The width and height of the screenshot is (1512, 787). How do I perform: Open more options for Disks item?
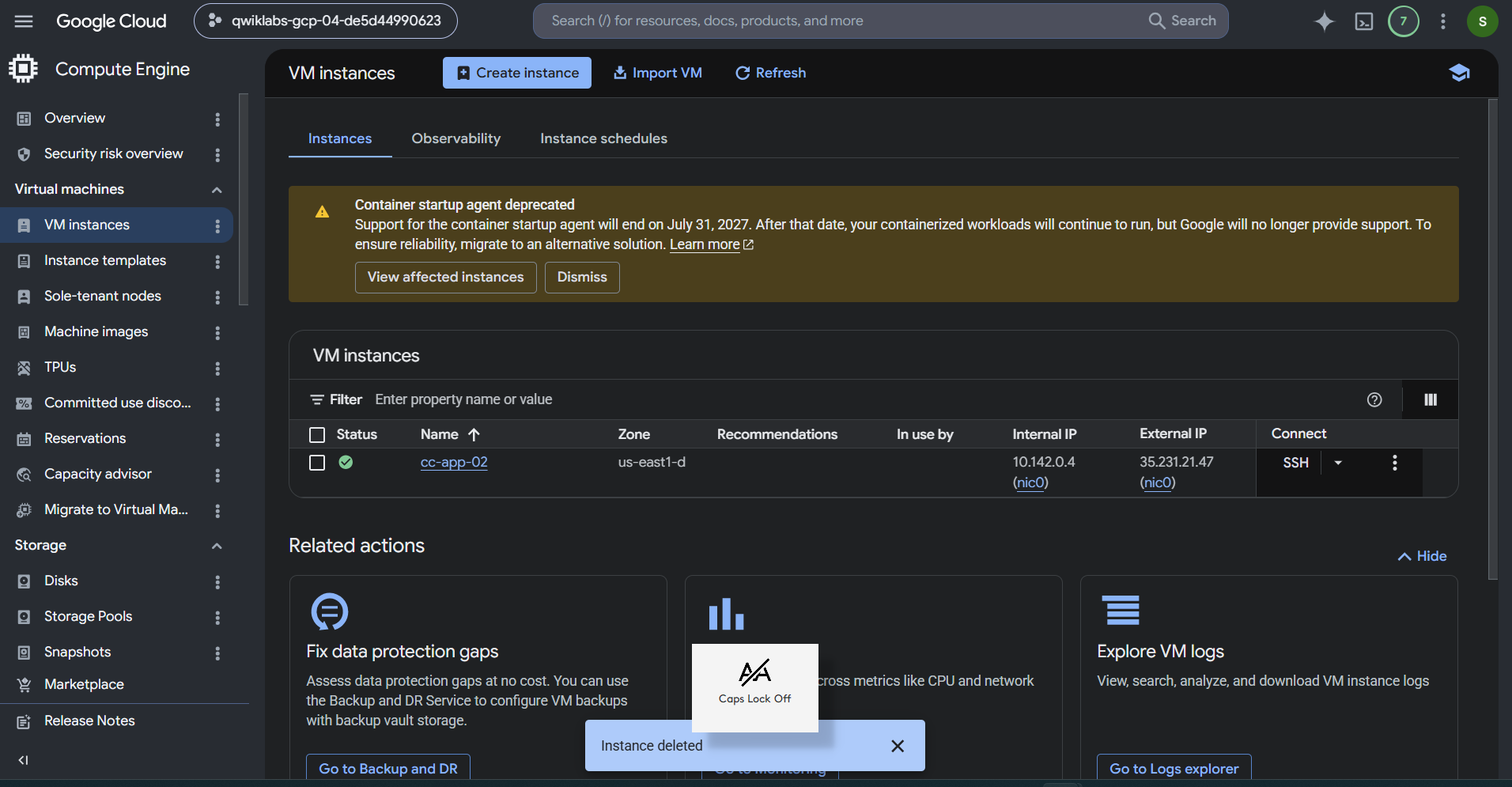217,581
